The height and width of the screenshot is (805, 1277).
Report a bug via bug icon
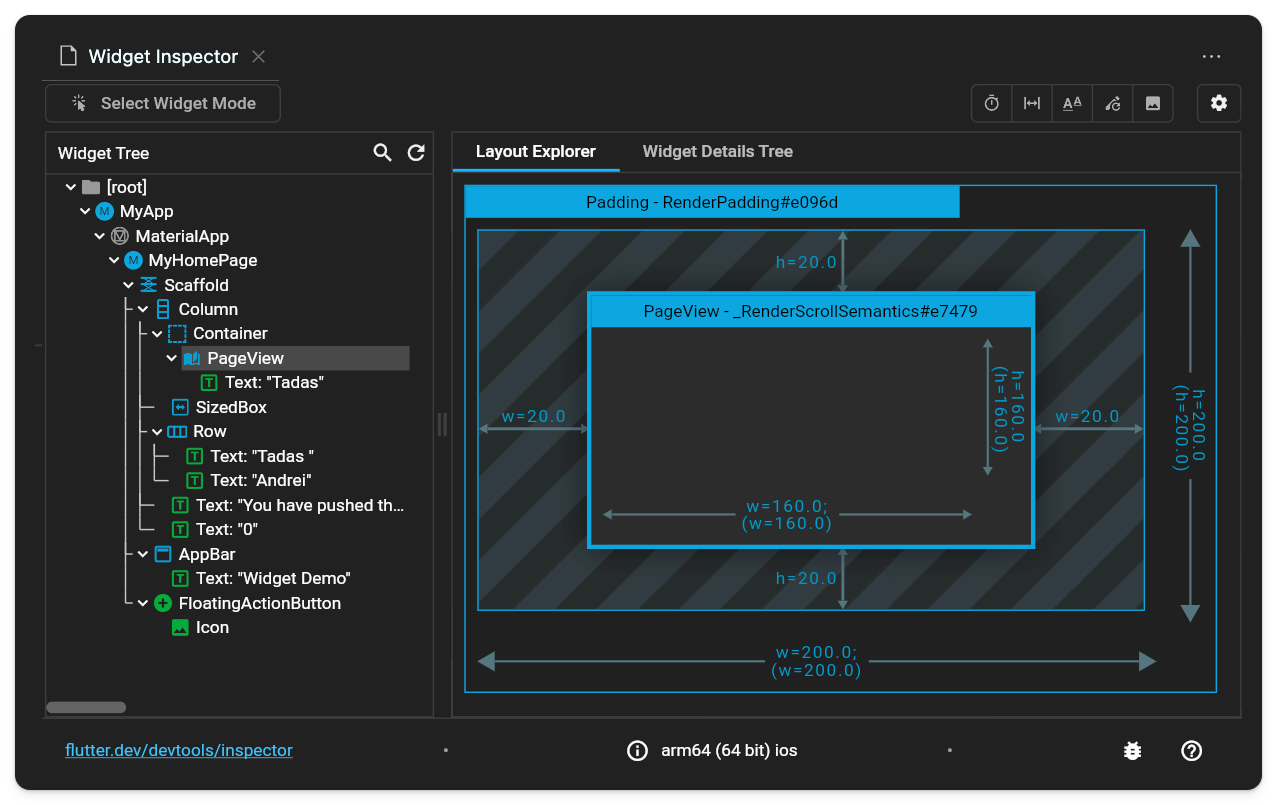click(1132, 750)
